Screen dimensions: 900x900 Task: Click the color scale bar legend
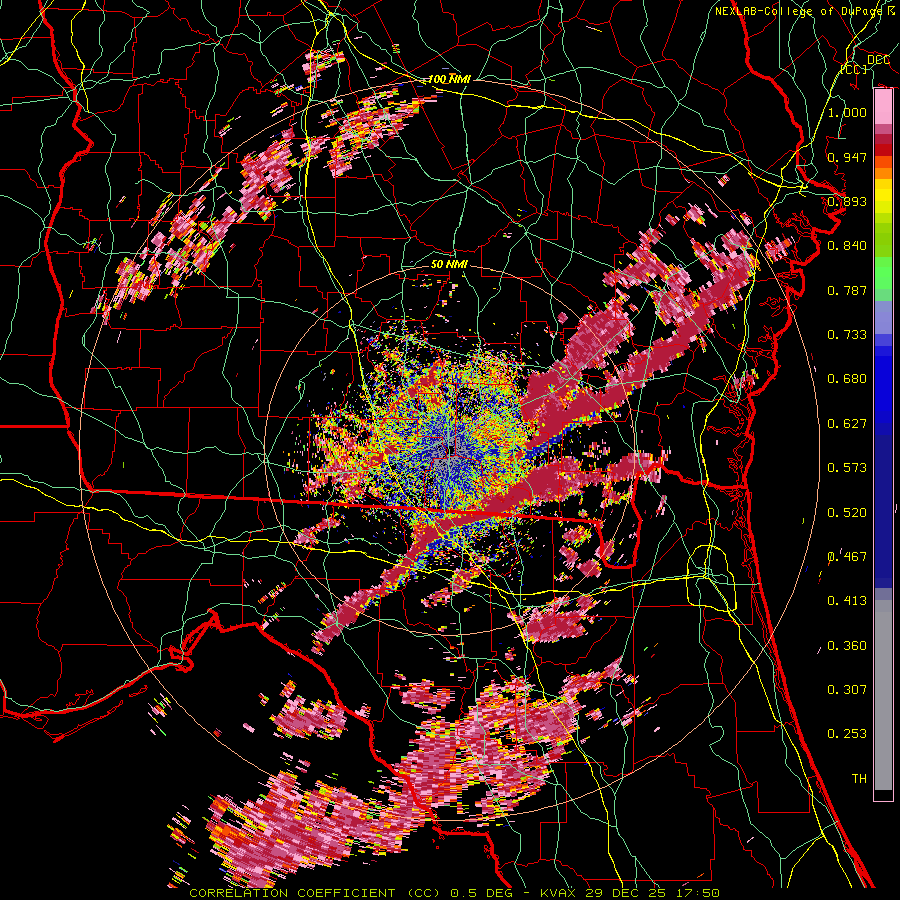click(883, 444)
